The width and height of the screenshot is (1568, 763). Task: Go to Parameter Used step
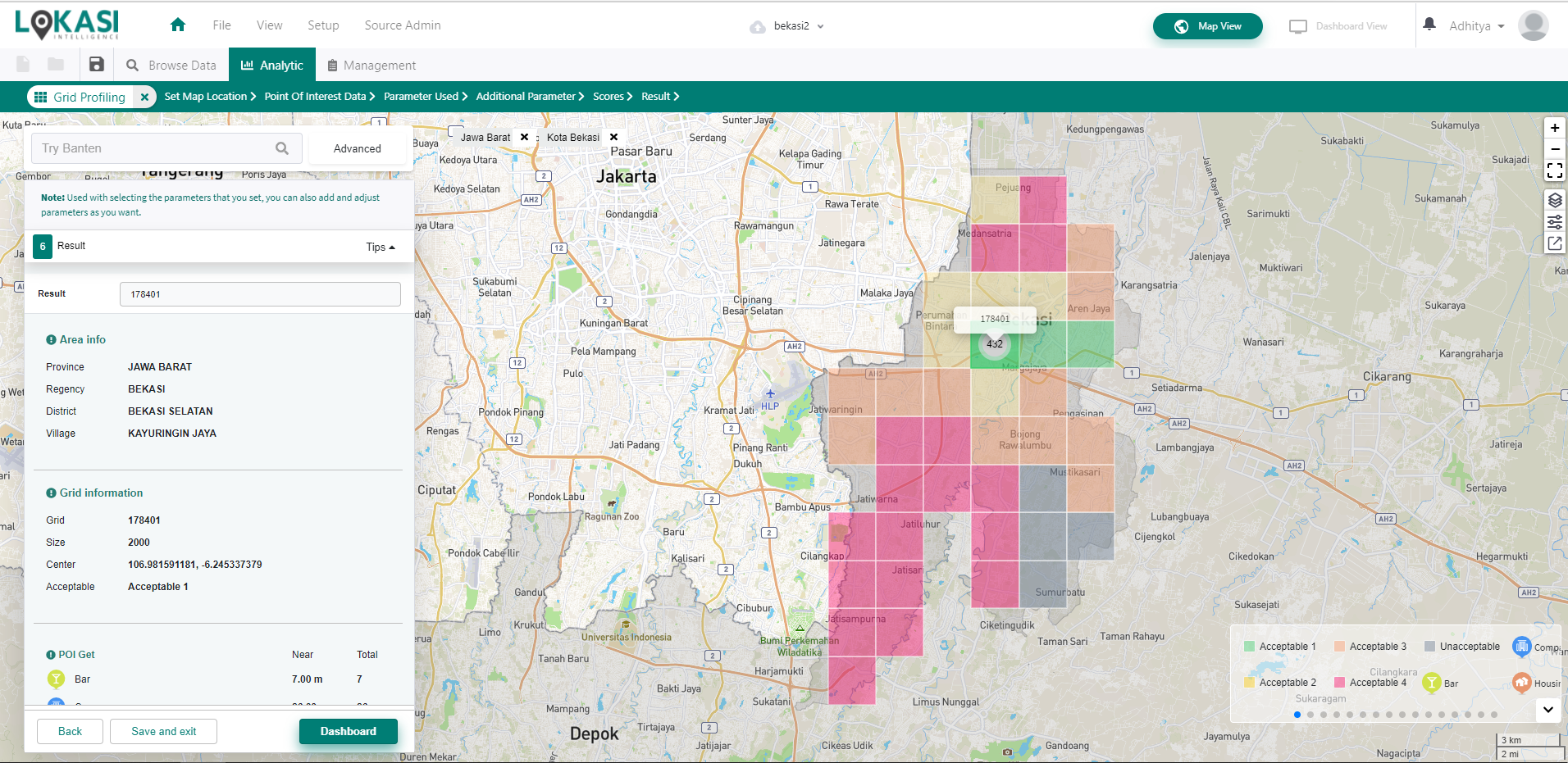click(x=426, y=97)
